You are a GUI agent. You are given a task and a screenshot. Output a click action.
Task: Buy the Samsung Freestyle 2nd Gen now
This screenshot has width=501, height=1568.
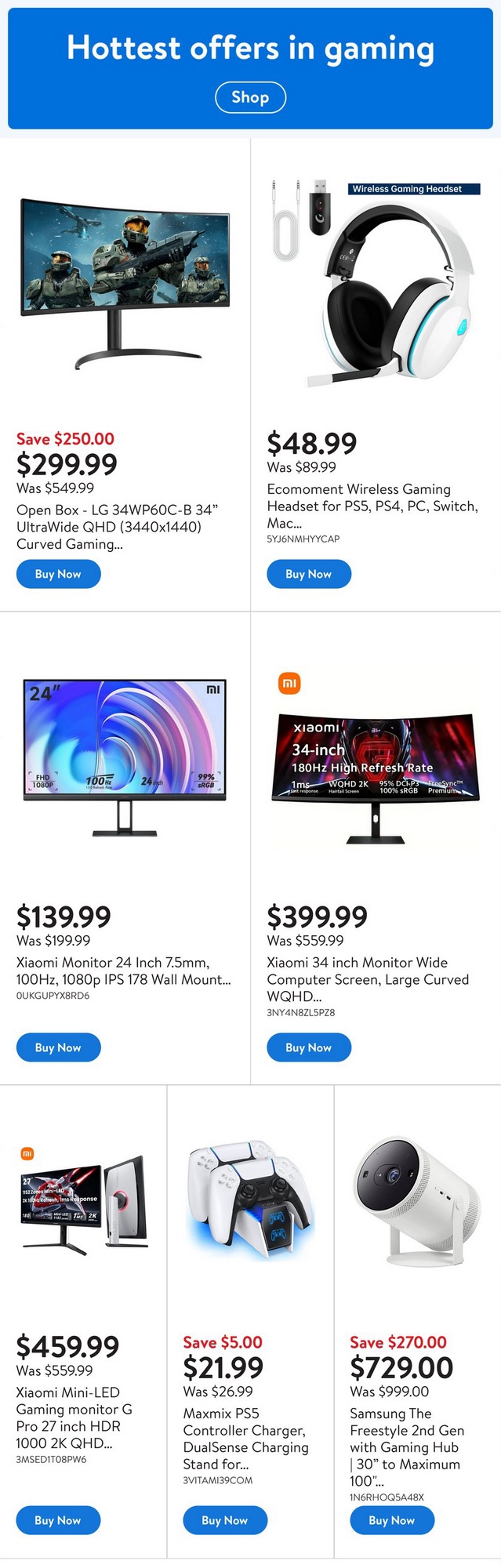[x=392, y=1520]
